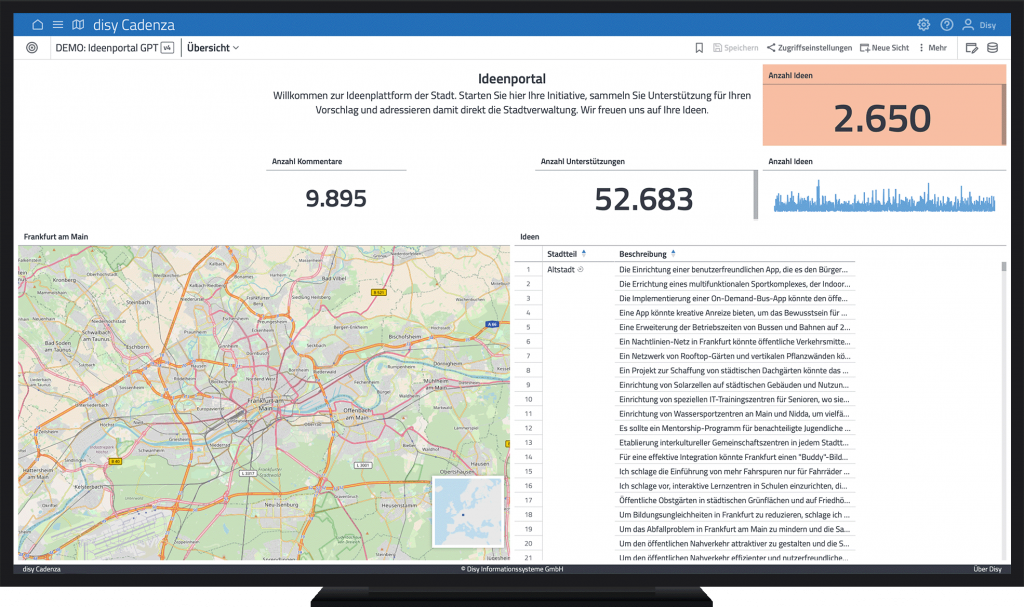Open the map icon in header
The image size is (1024, 607).
pos(79,25)
